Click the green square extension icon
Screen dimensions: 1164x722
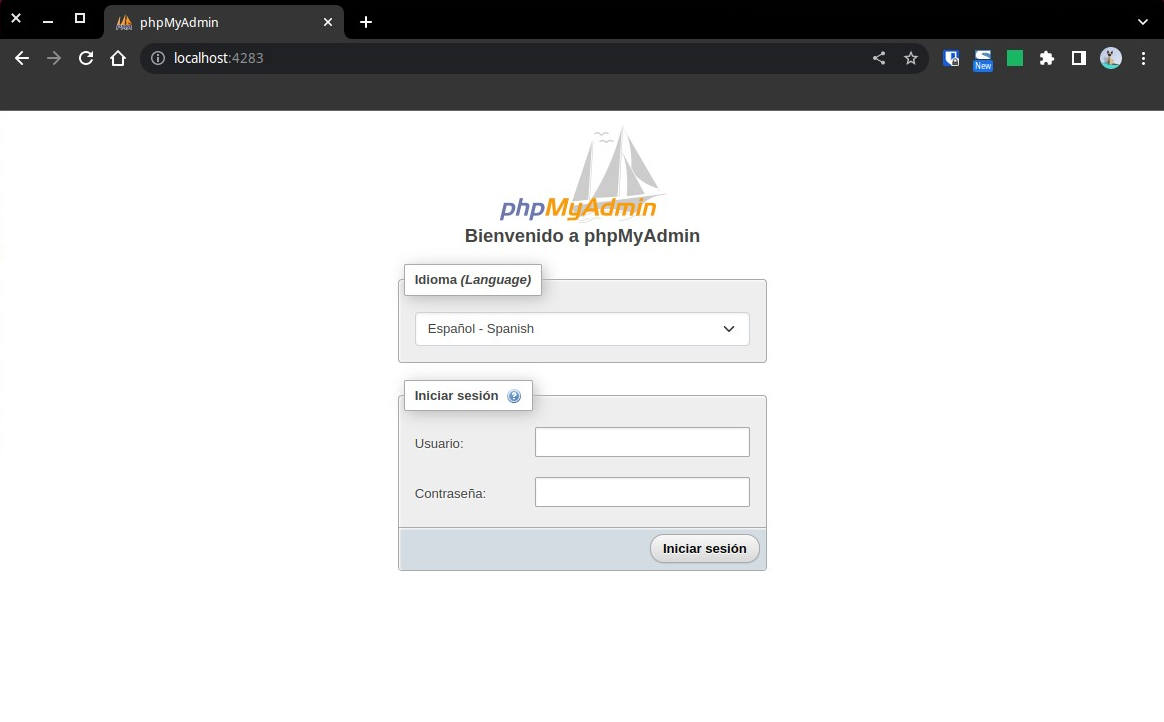click(x=1015, y=58)
